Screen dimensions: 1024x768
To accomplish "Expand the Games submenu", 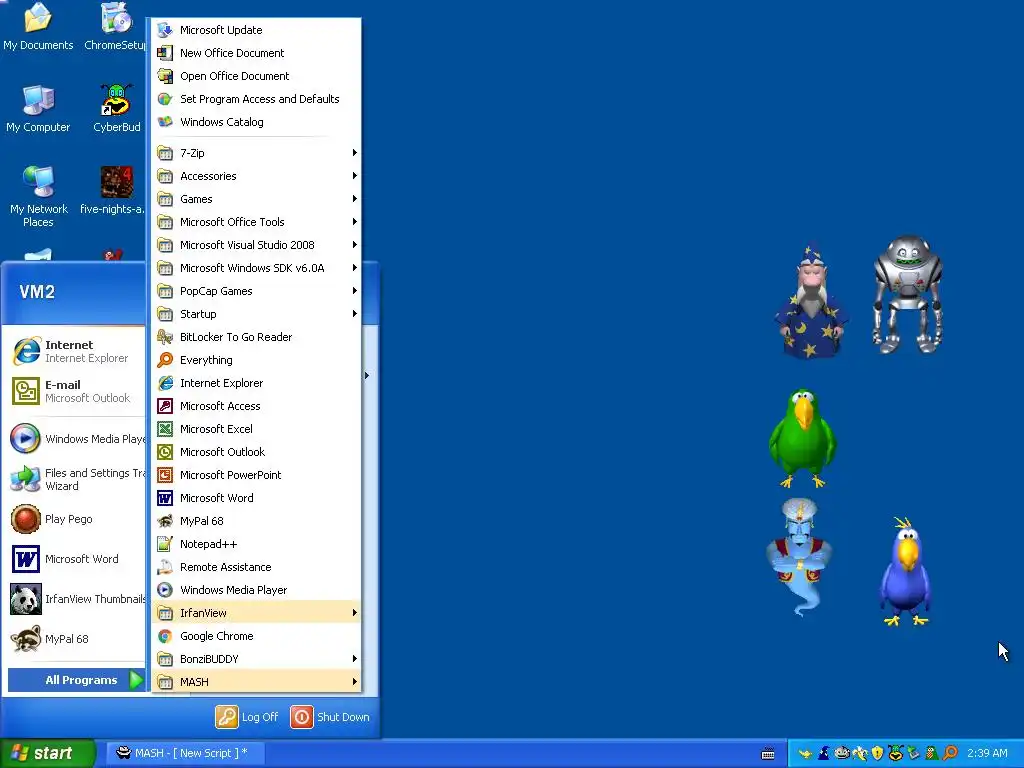I will [256, 199].
